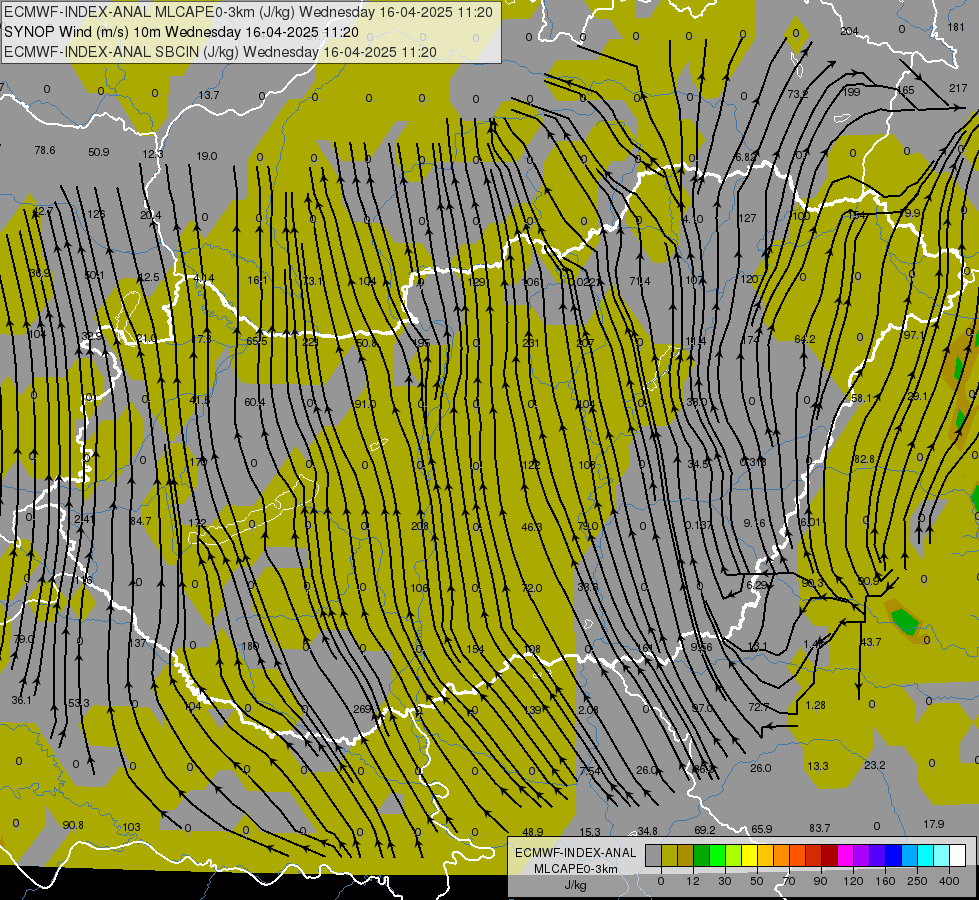Click the legend tick label 90
The image size is (979, 900).
pyautogui.click(x=820, y=881)
